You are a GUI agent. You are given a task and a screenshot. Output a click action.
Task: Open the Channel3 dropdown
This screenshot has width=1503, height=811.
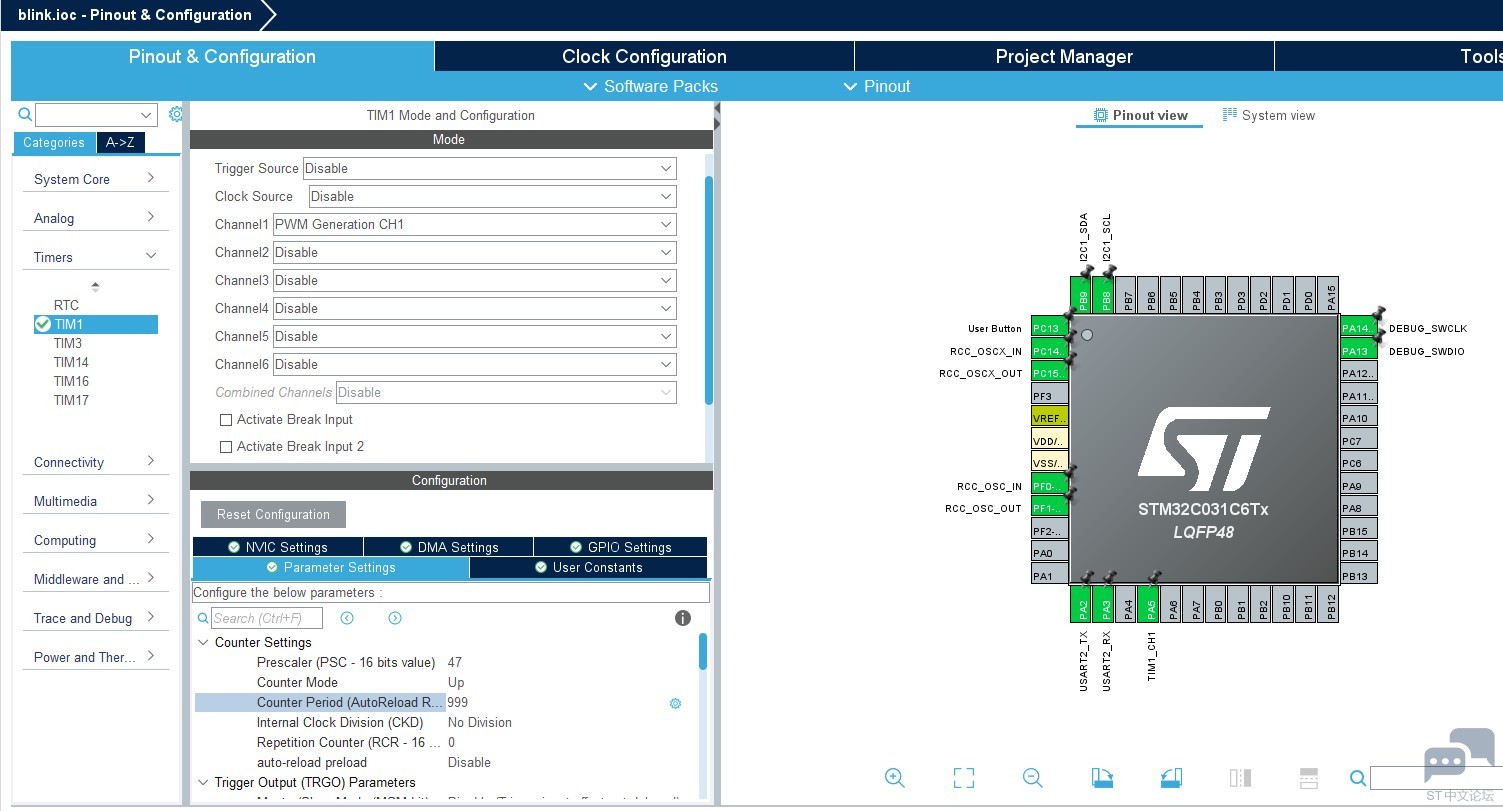pos(475,281)
